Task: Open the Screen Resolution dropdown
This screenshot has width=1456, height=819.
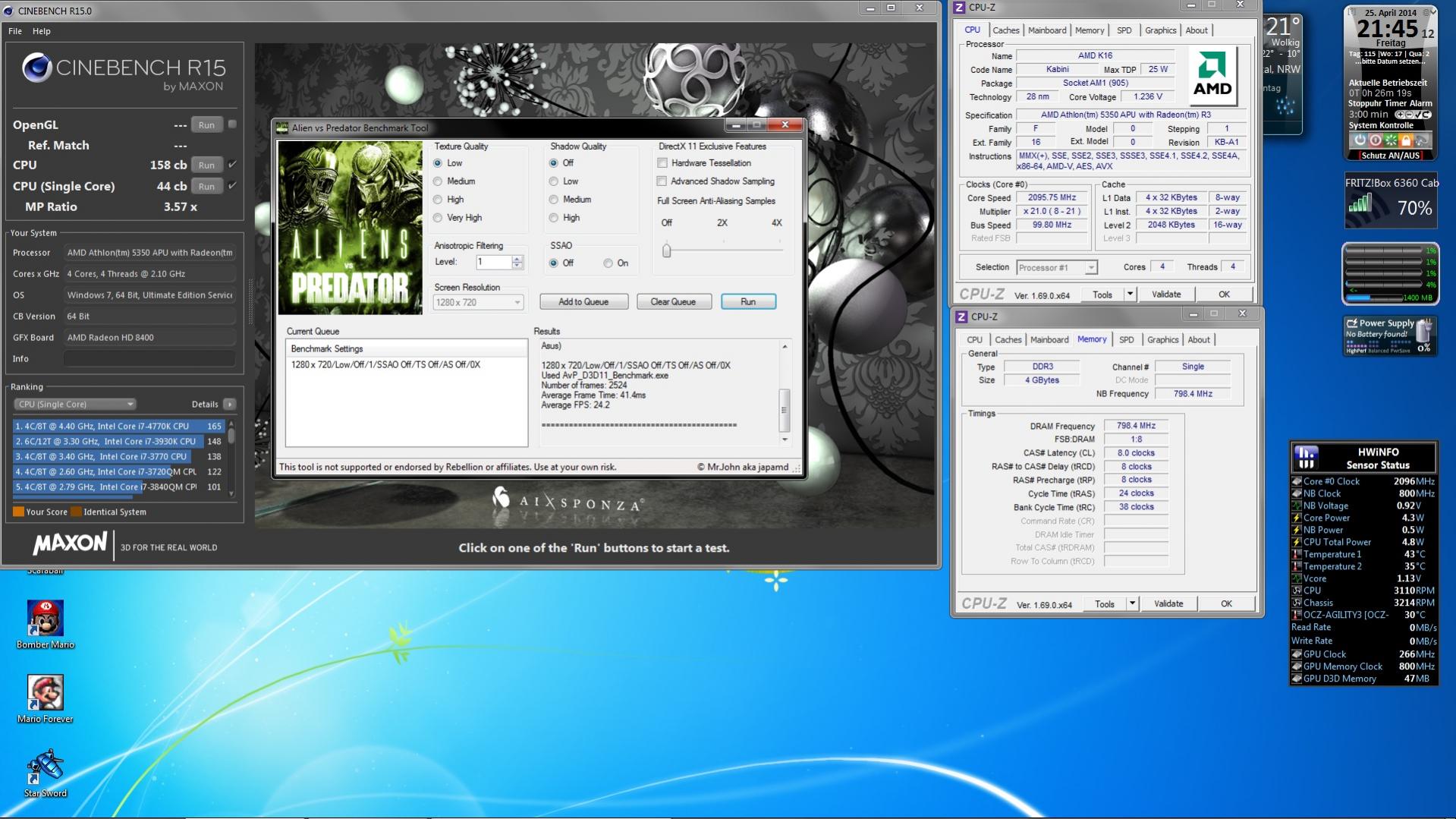Action: coord(479,302)
